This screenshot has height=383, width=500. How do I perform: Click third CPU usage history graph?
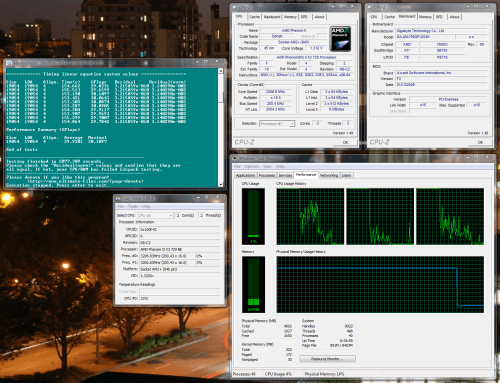pyautogui.click(x=450, y=216)
